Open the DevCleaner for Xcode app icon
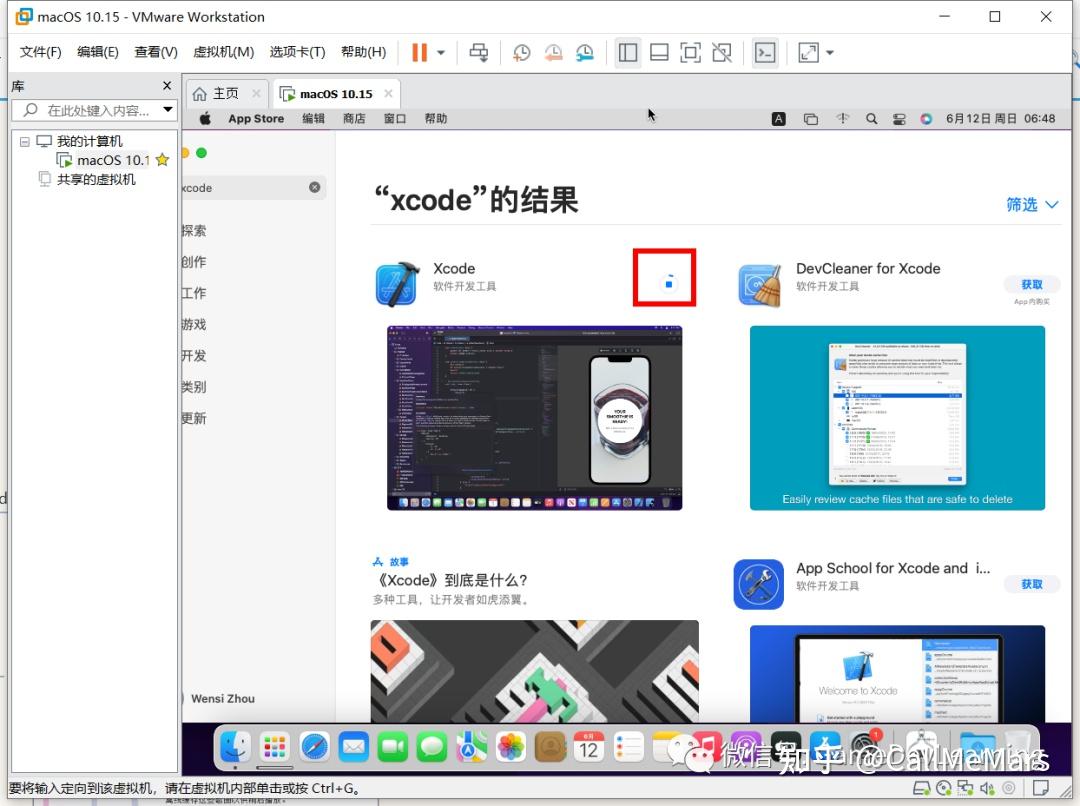 (x=760, y=285)
